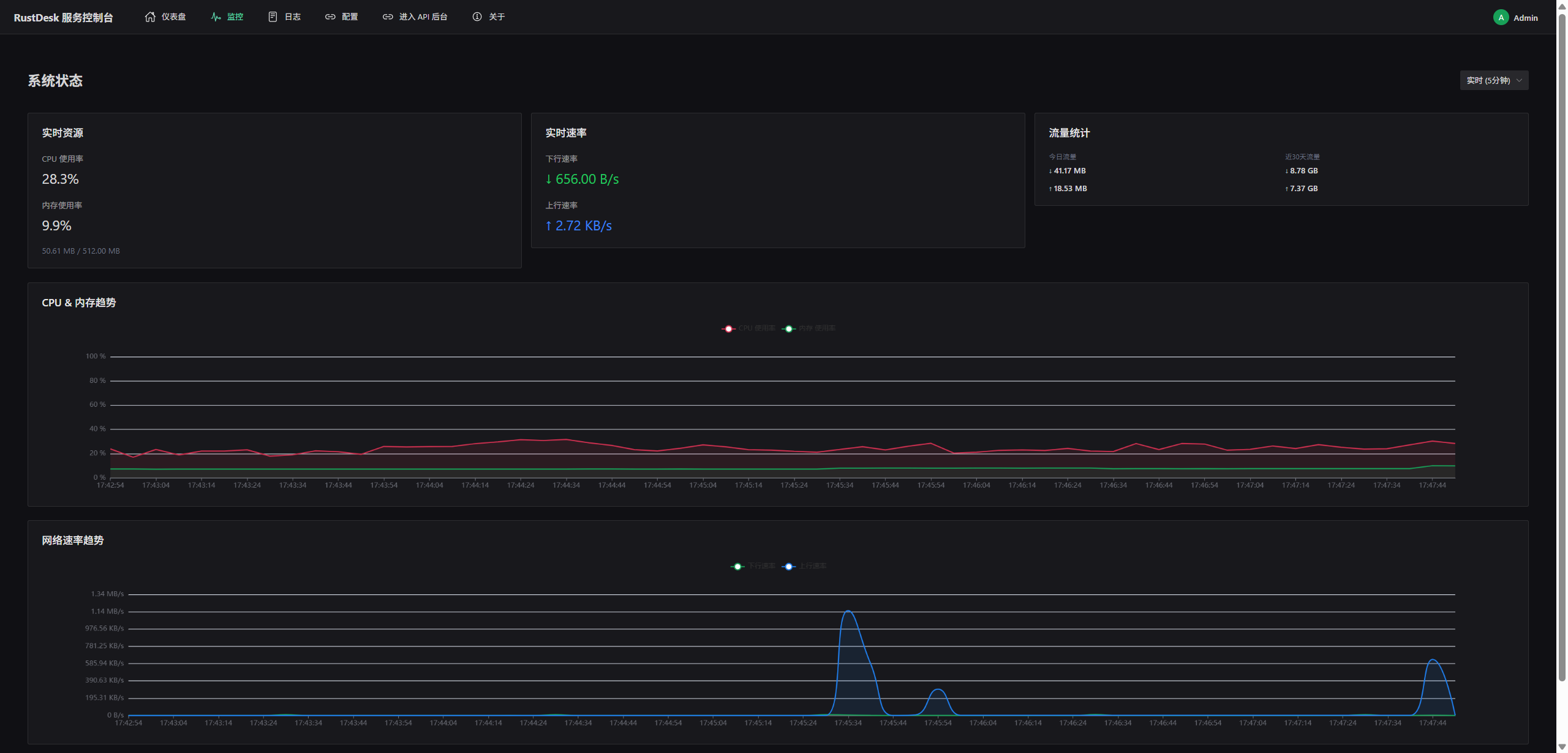The image size is (1568, 753).
Task: Click the home icon beside 仪表盘
Action: 150,17
